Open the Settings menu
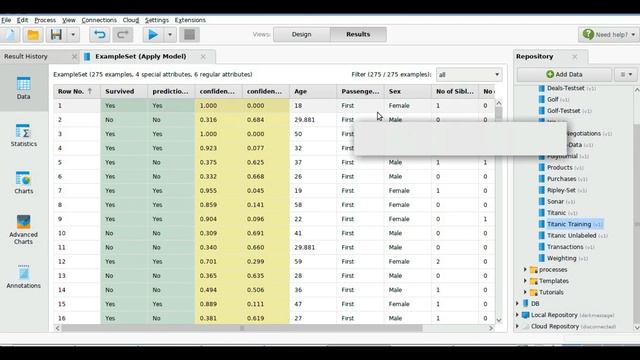 tap(157, 20)
